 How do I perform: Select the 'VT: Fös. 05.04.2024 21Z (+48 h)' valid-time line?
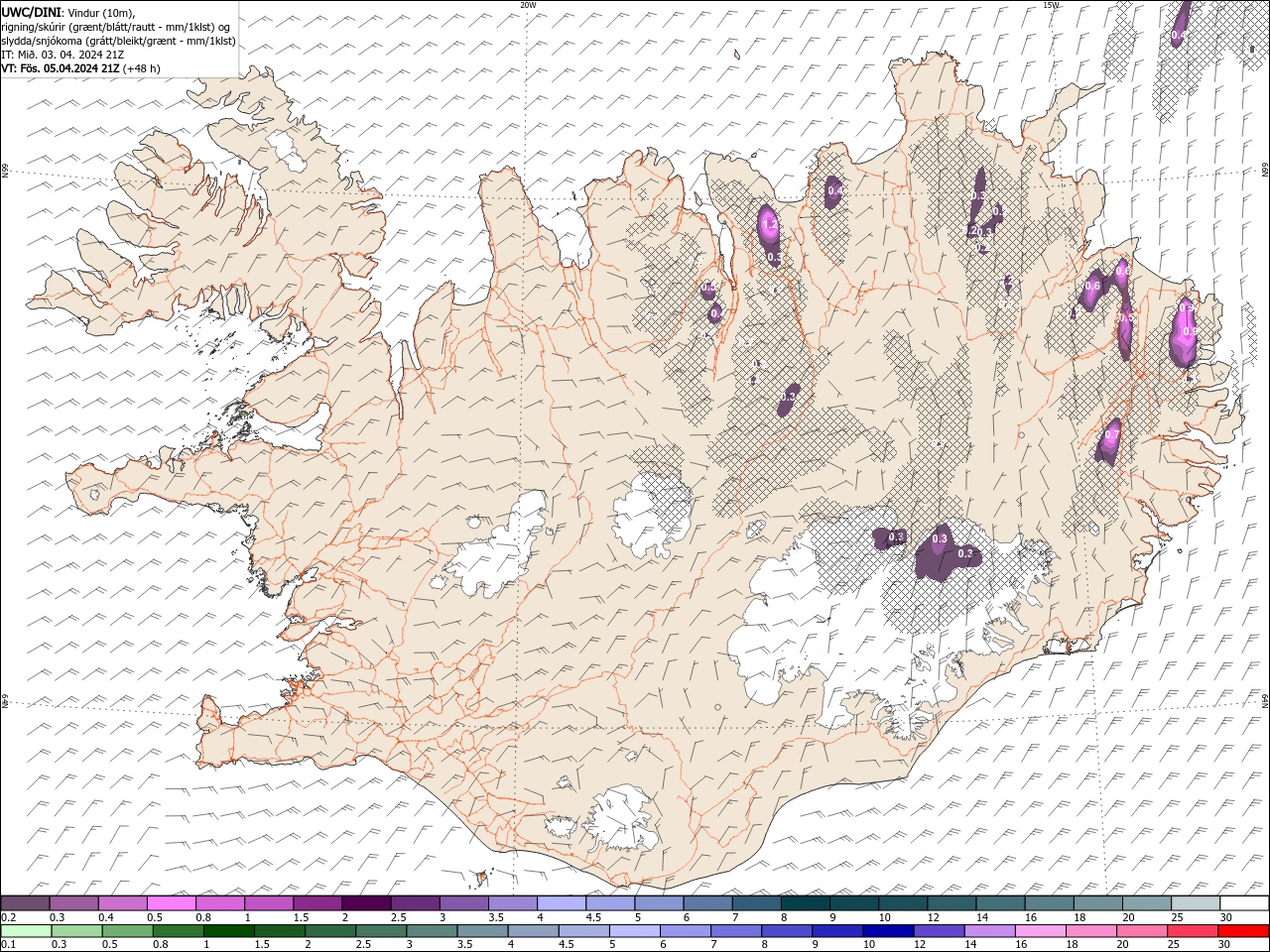tap(81, 68)
